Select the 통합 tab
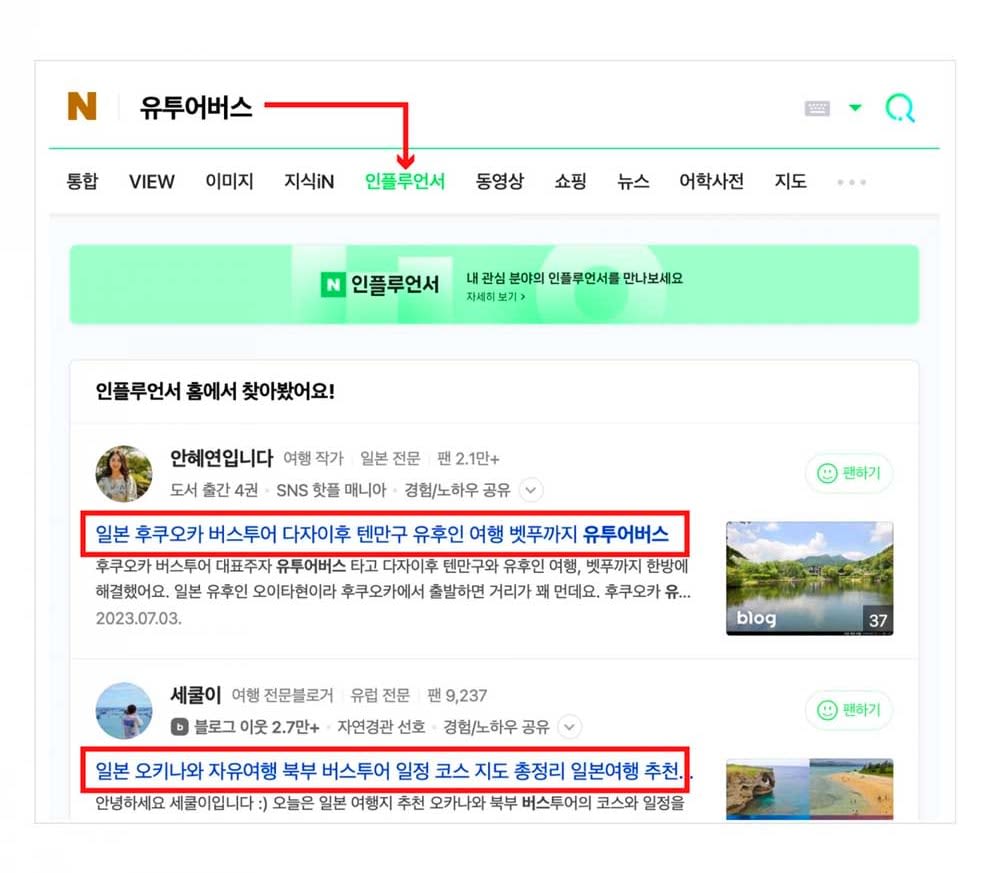 coord(82,181)
